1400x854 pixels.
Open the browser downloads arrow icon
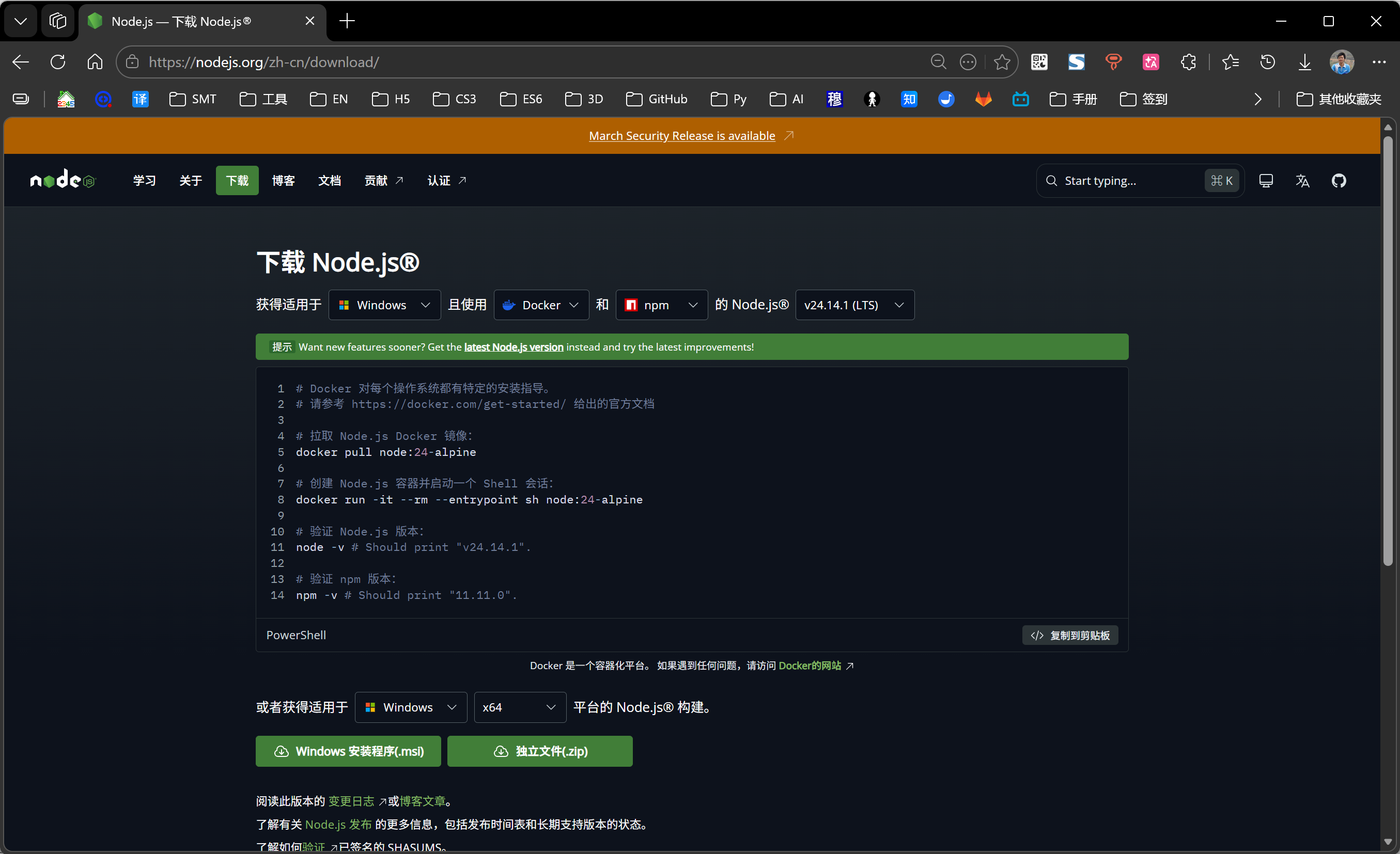pos(1304,62)
